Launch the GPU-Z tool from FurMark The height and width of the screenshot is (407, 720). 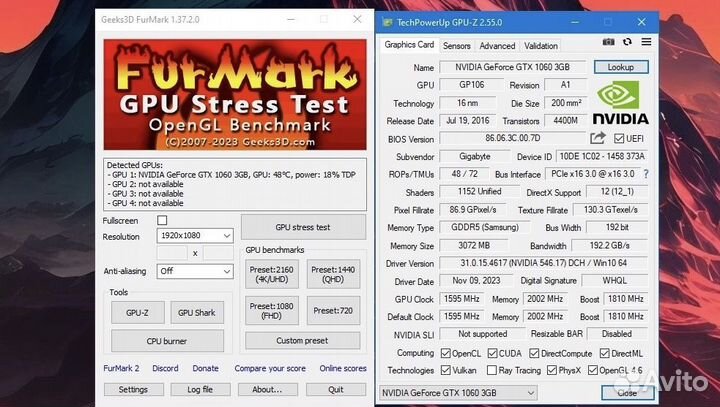(137, 313)
